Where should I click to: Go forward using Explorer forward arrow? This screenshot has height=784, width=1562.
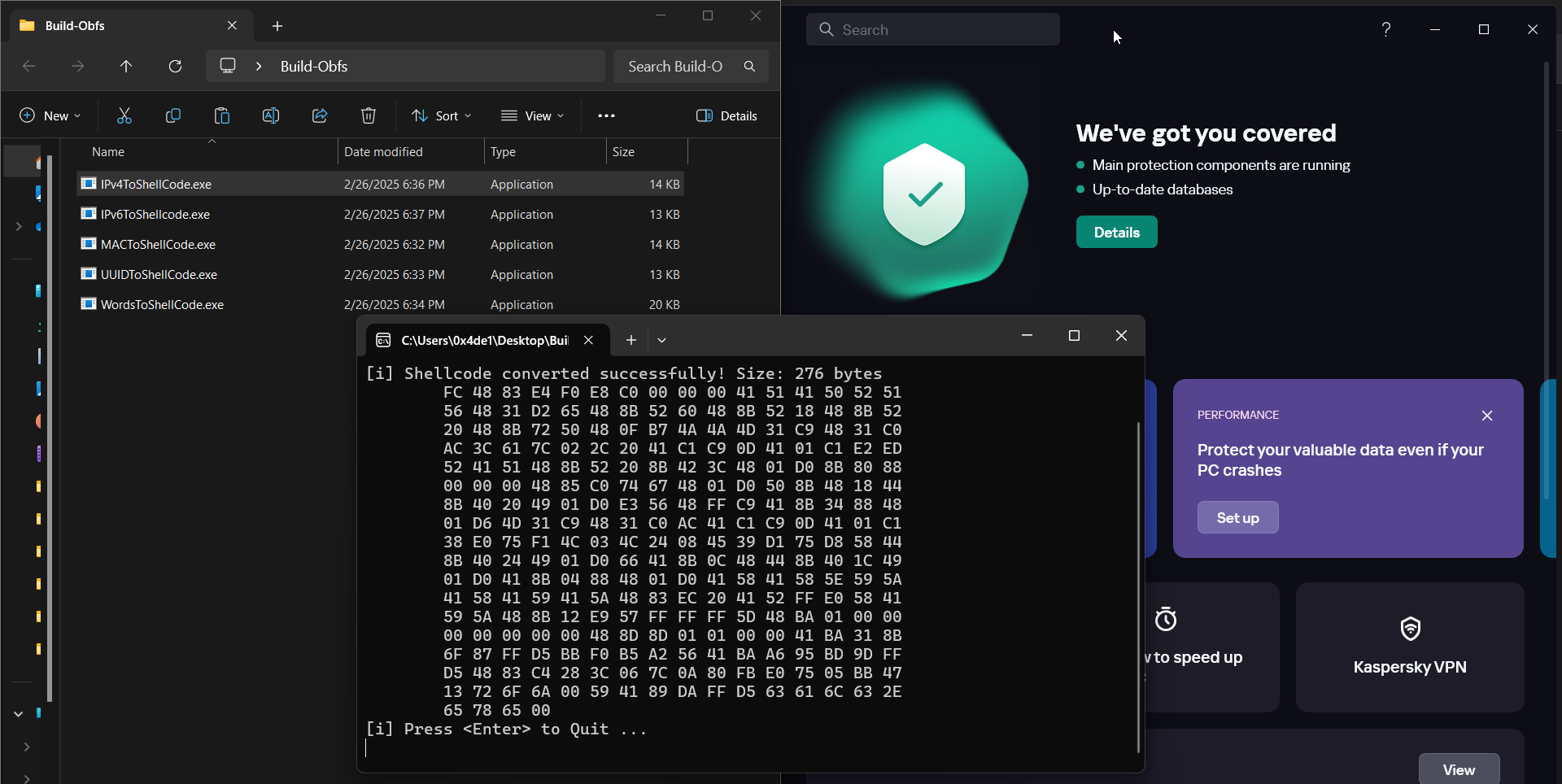[x=77, y=66]
